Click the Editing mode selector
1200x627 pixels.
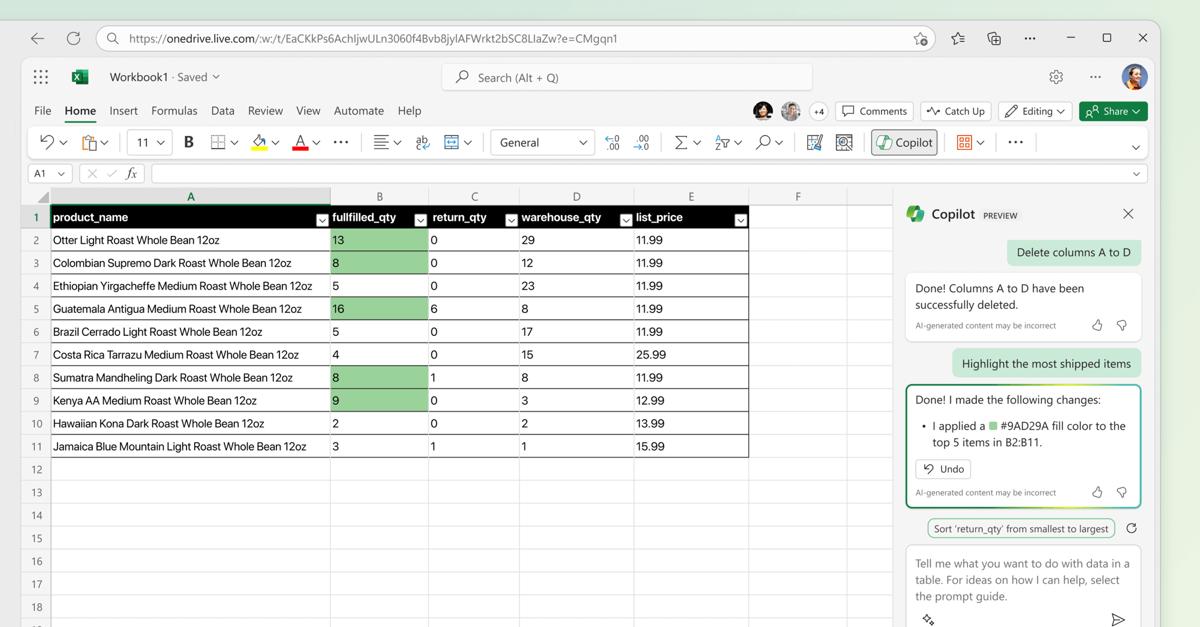click(1035, 111)
